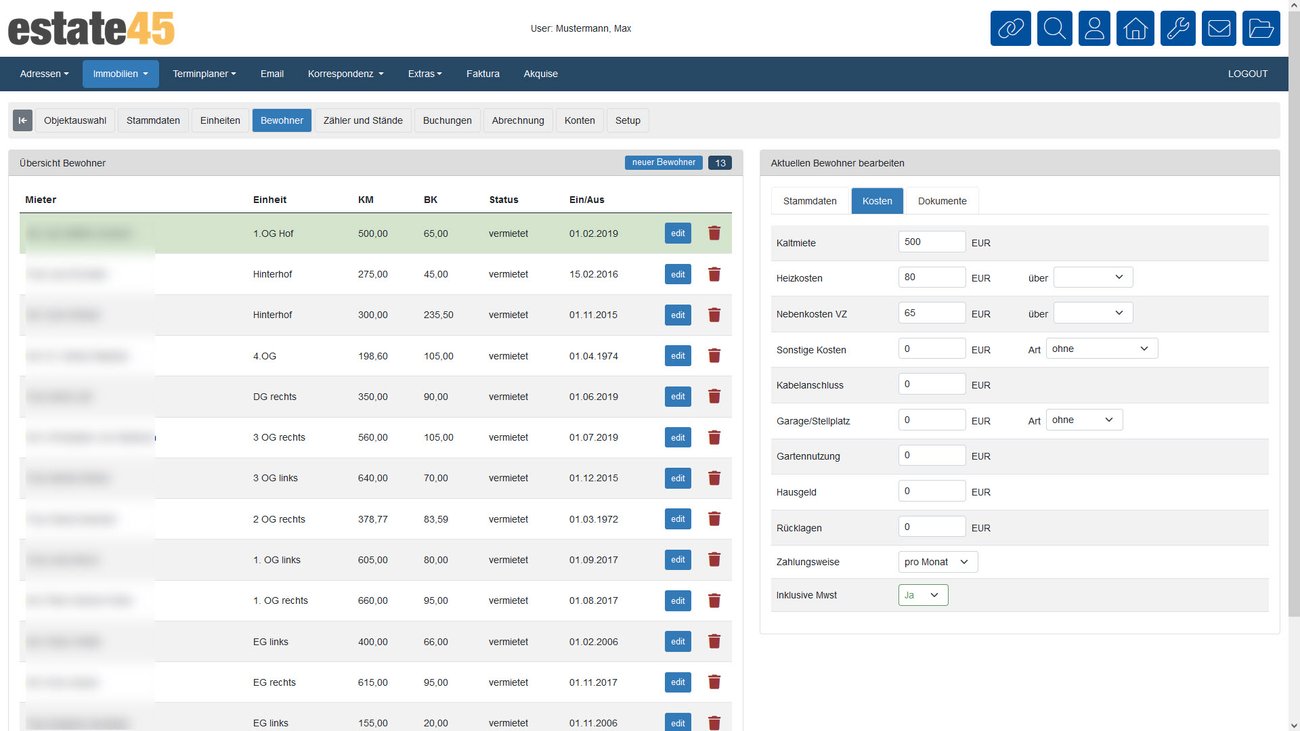This screenshot has width=1300, height=731.
Task: Open the Akquise menu item
Action: tap(541, 74)
